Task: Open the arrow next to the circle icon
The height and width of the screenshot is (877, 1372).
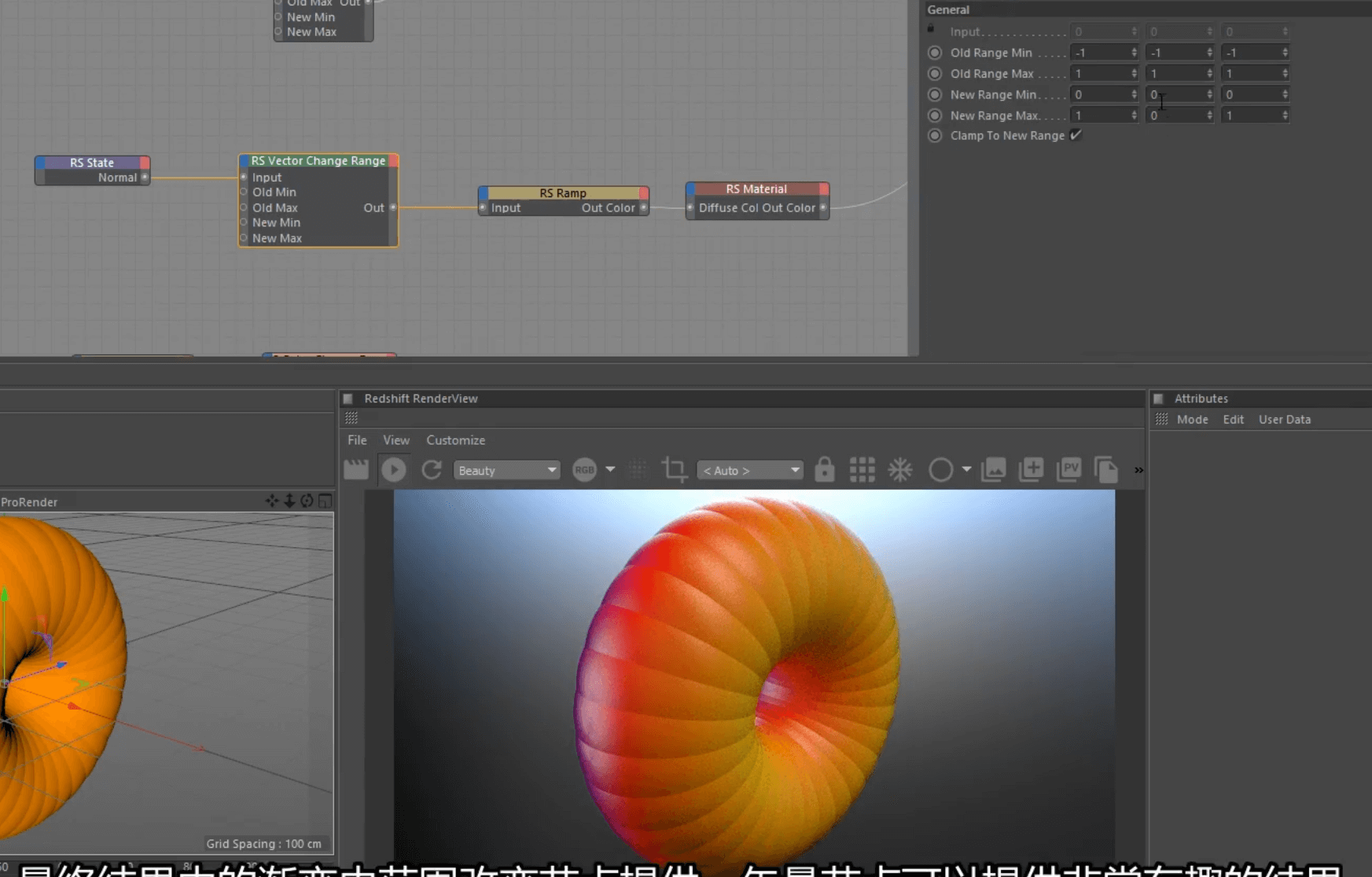Action: pyautogui.click(x=966, y=469)
